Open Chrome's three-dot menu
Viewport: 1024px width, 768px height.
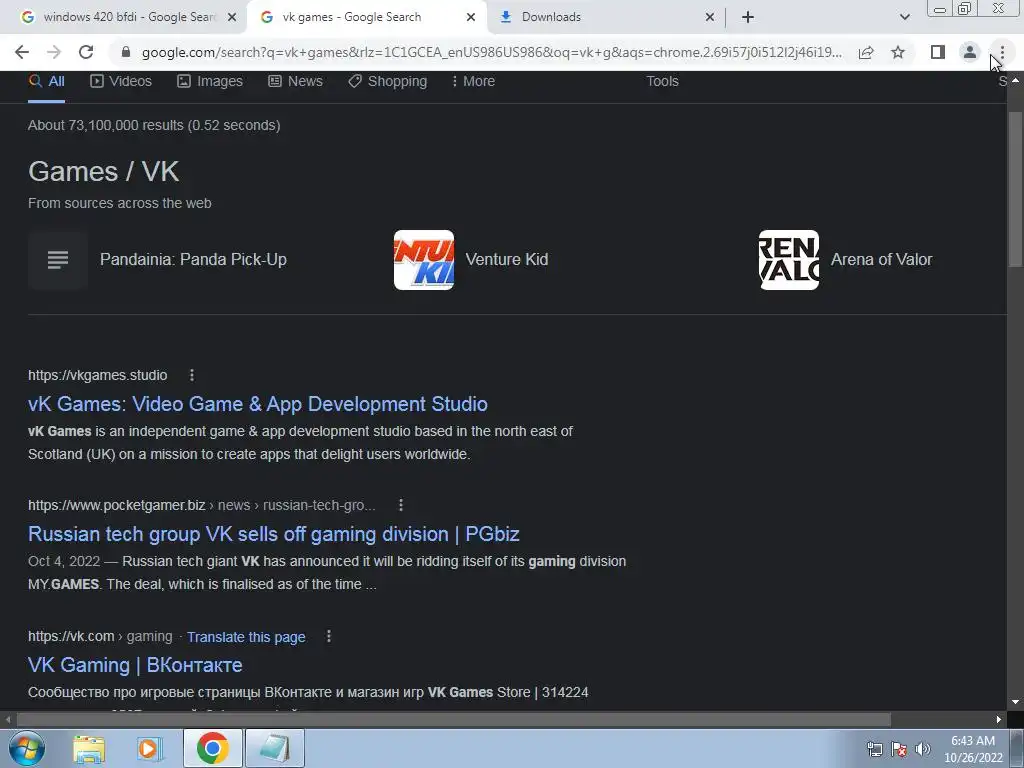1002,52
